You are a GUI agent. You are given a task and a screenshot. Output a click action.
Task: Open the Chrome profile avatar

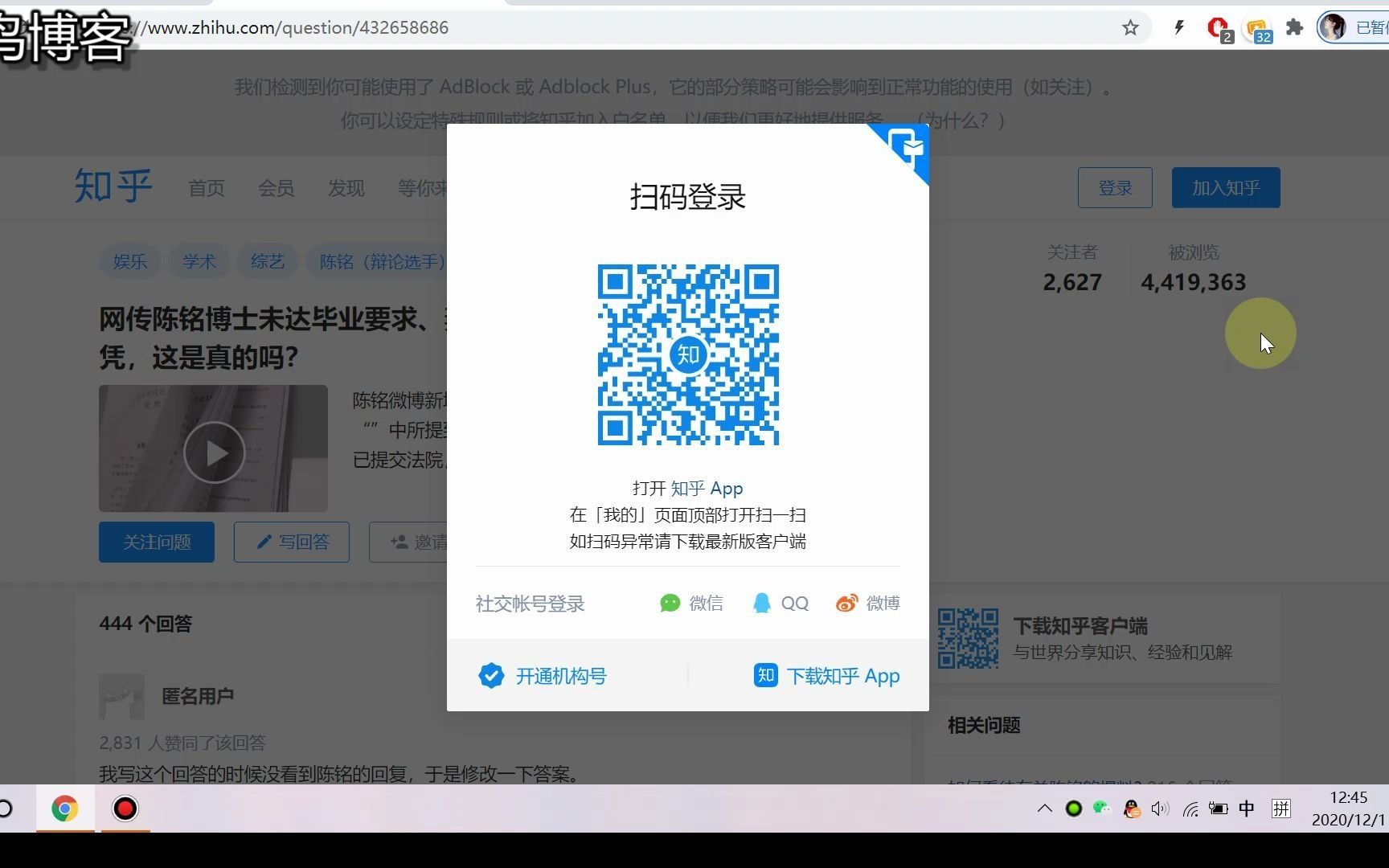point(1334,27)
